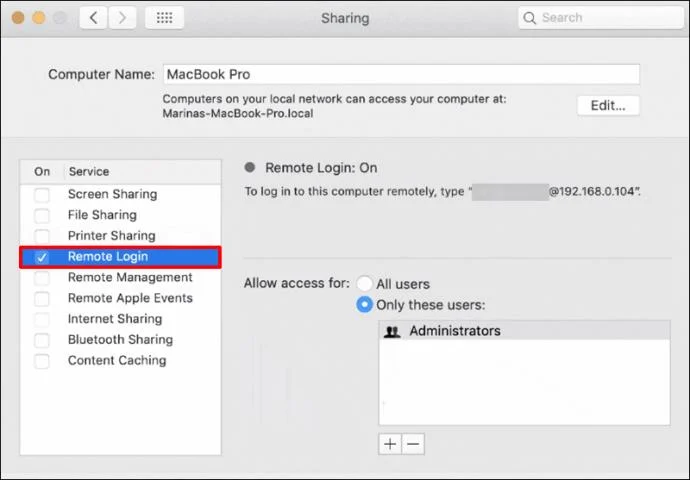Add a user with the plus button
690x480 pixels.
390,444
